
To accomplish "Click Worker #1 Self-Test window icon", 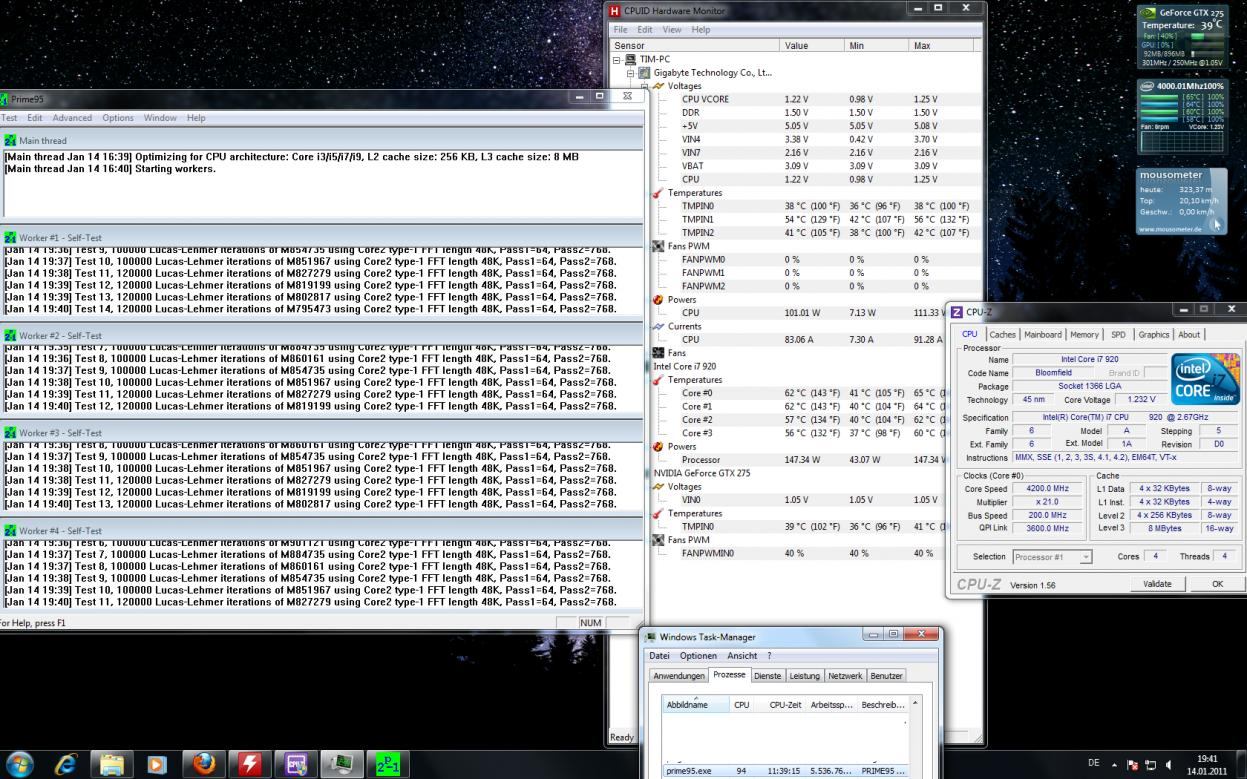I will [11, 238].
